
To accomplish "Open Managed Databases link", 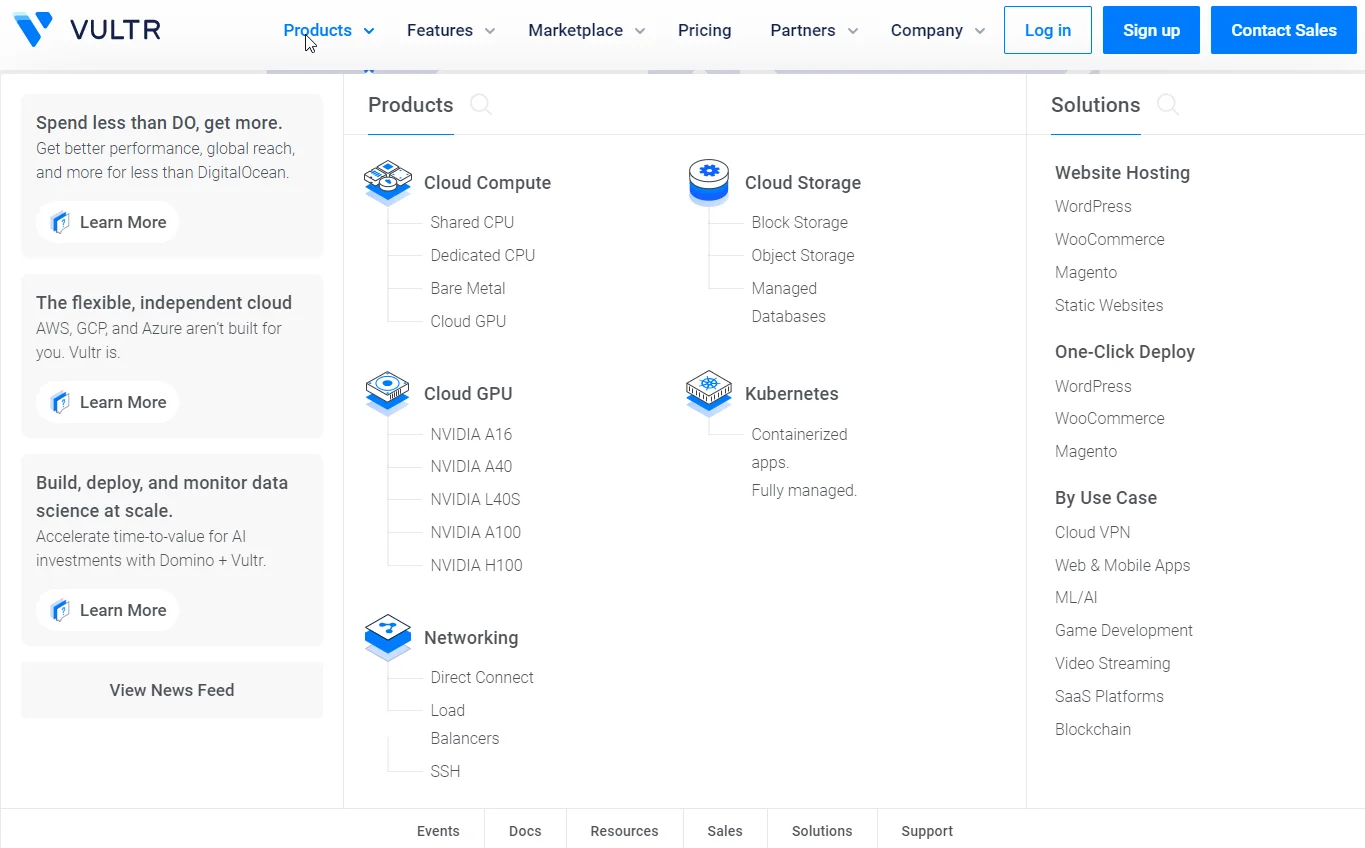I will tap(789, 302).
